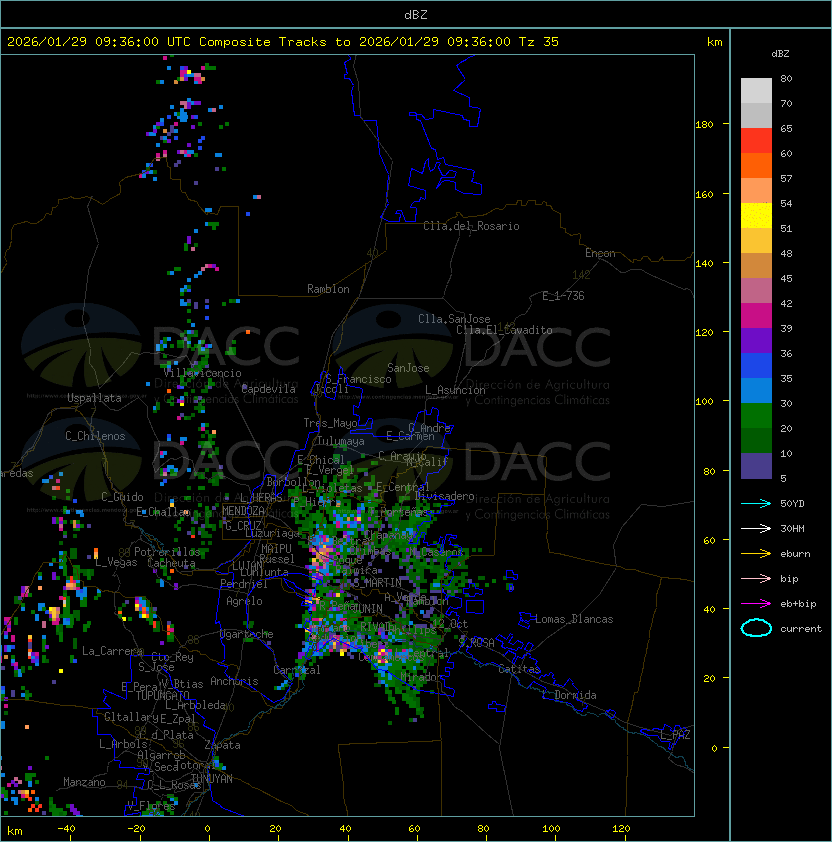Click the 'Composite Tracks' header text
832x842 pixels.
tap(263, 42)
